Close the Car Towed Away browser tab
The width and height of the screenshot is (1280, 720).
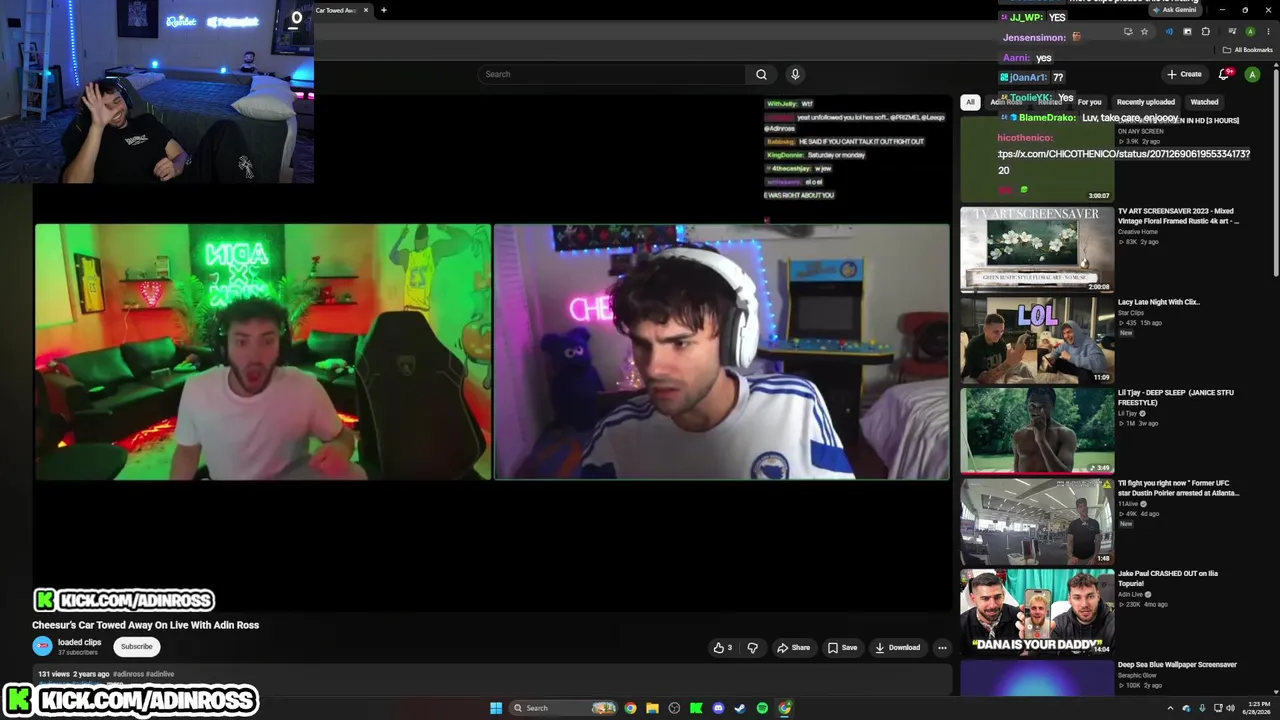[x=366, y=10]
